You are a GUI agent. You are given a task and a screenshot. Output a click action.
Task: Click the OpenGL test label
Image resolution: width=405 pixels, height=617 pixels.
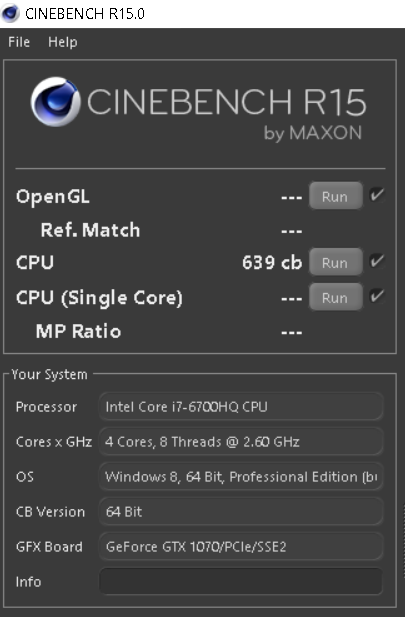53,198
